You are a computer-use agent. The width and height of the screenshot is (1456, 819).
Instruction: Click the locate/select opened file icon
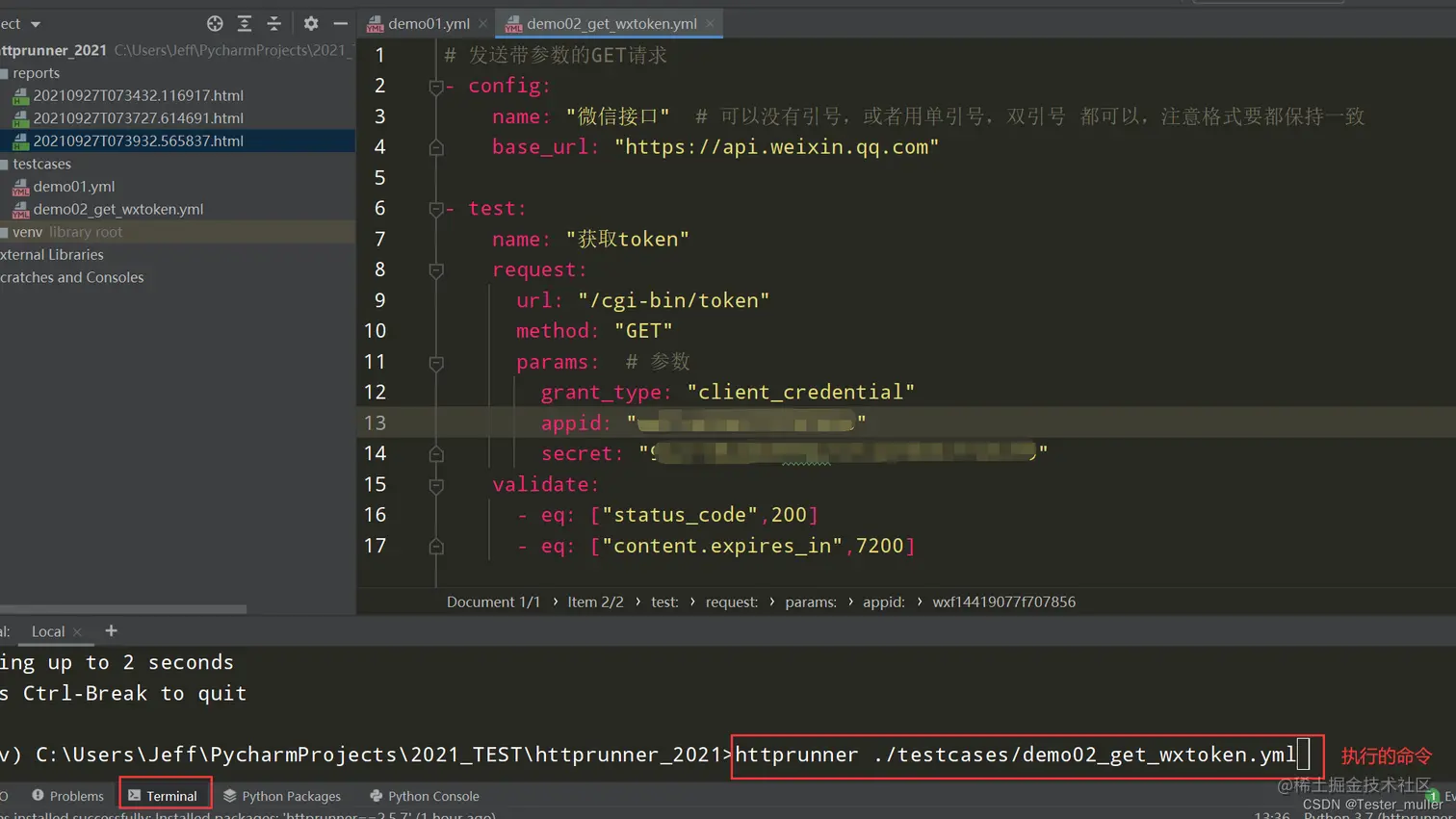215,23
